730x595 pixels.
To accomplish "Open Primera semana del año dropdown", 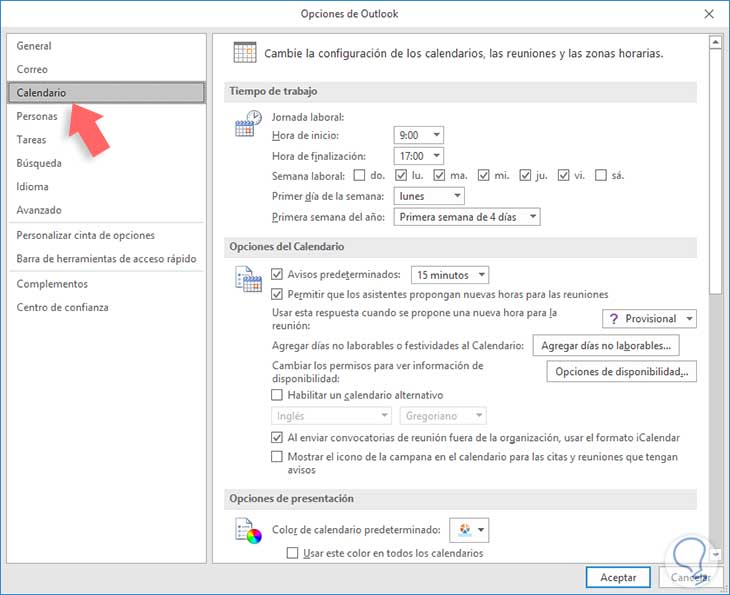I will (x=467, y=217).
